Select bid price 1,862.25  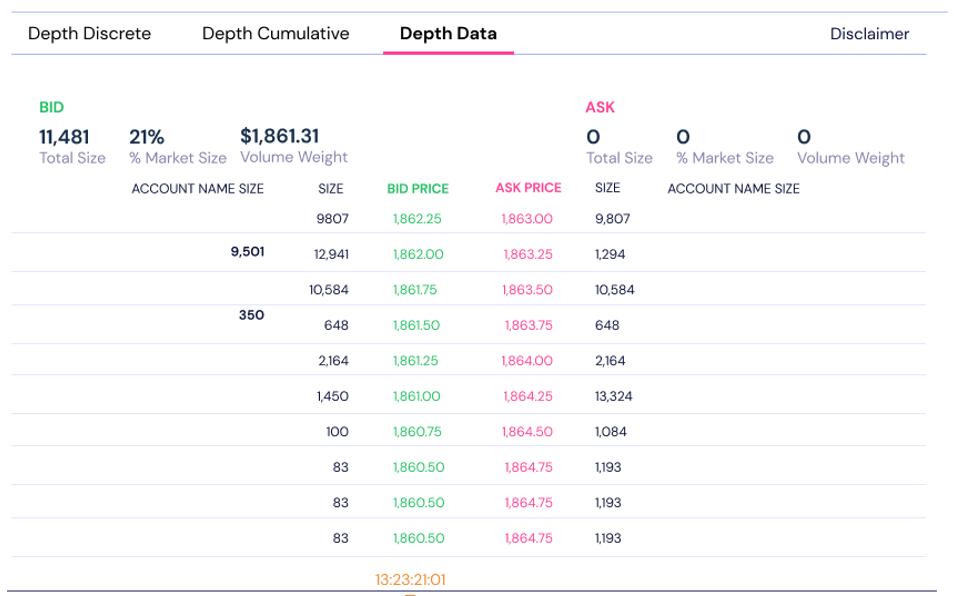pos(417,219)
